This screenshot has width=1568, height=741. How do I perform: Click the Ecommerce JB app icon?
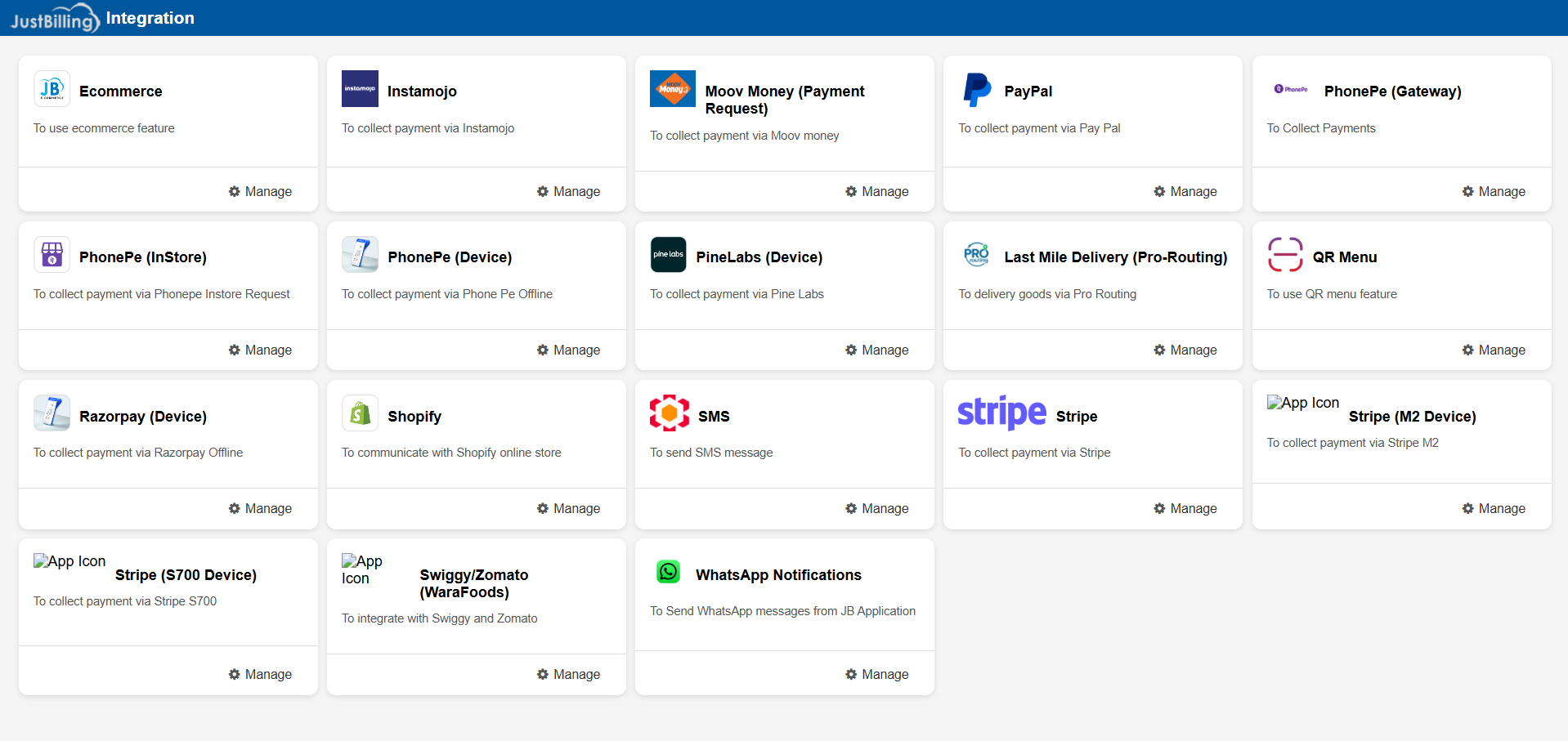coord(52,89)
